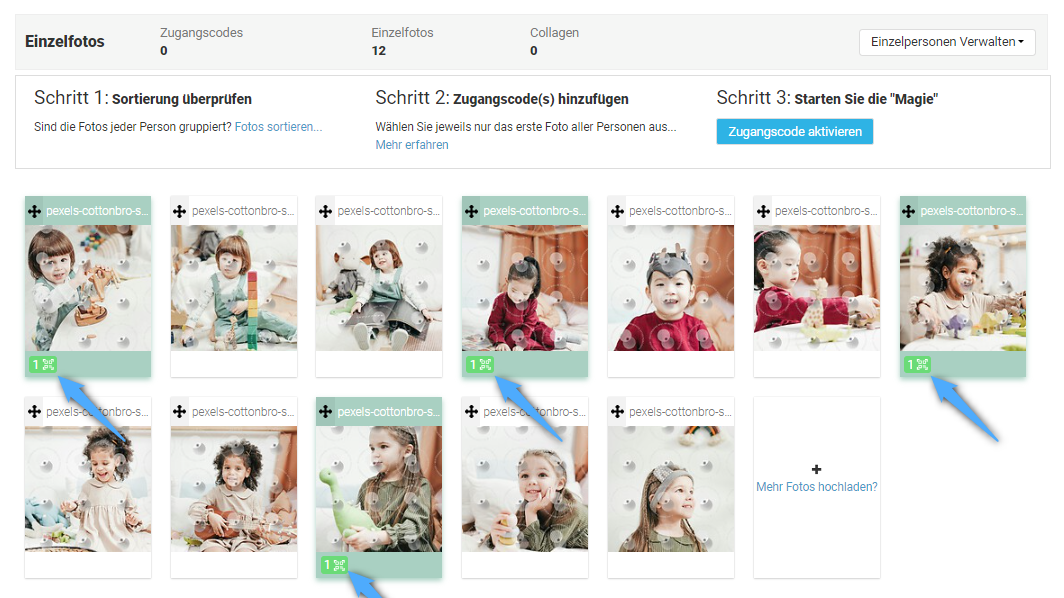1064x598 pixels.
Task: Click access code badge under girl with green plush dinosaur
Action: pyautogui.click(x=334, y=565)
